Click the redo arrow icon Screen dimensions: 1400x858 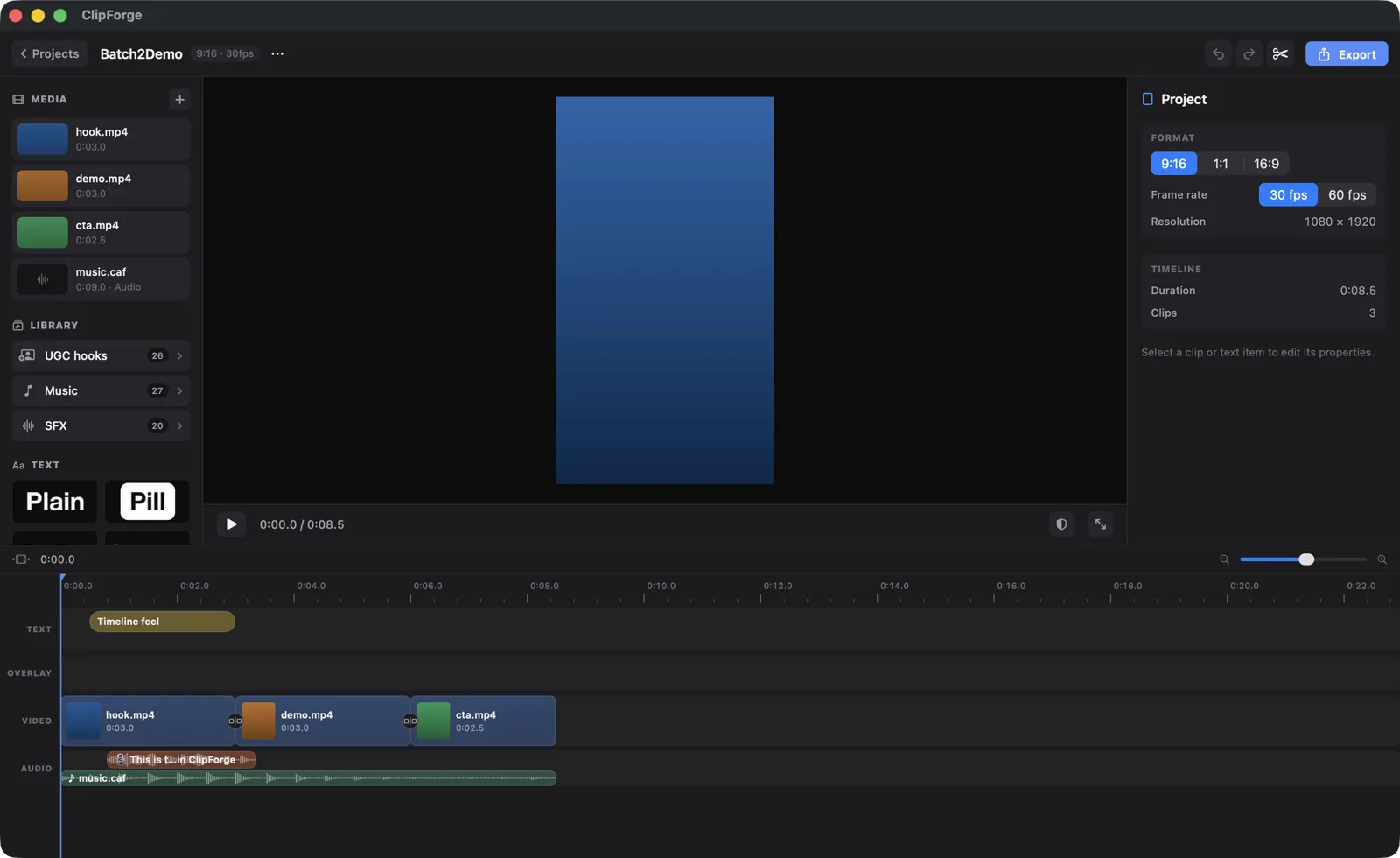[x=1249, y=54]
